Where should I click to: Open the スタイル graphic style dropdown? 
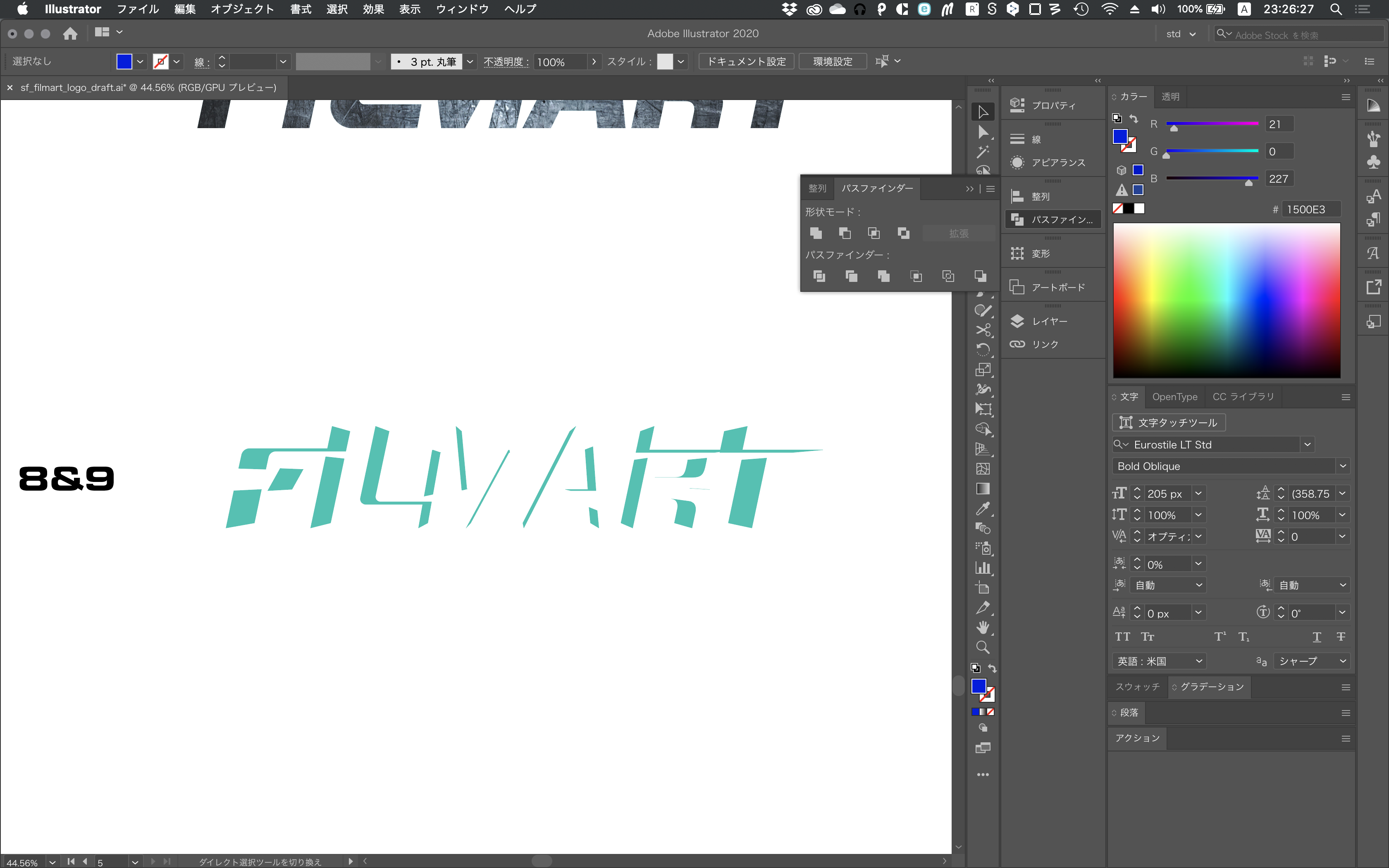(x=681, y=62)
